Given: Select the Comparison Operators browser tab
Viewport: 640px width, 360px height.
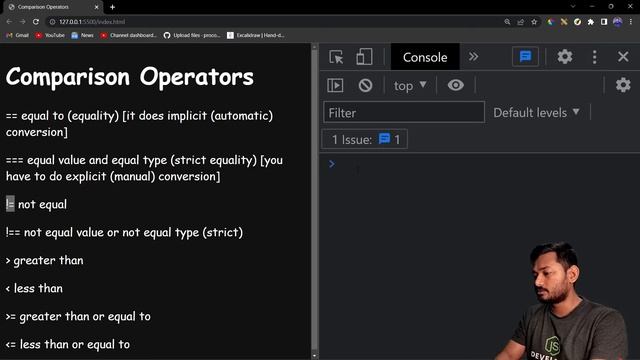Looking at the screenshot, I should [x=53, y=7].
